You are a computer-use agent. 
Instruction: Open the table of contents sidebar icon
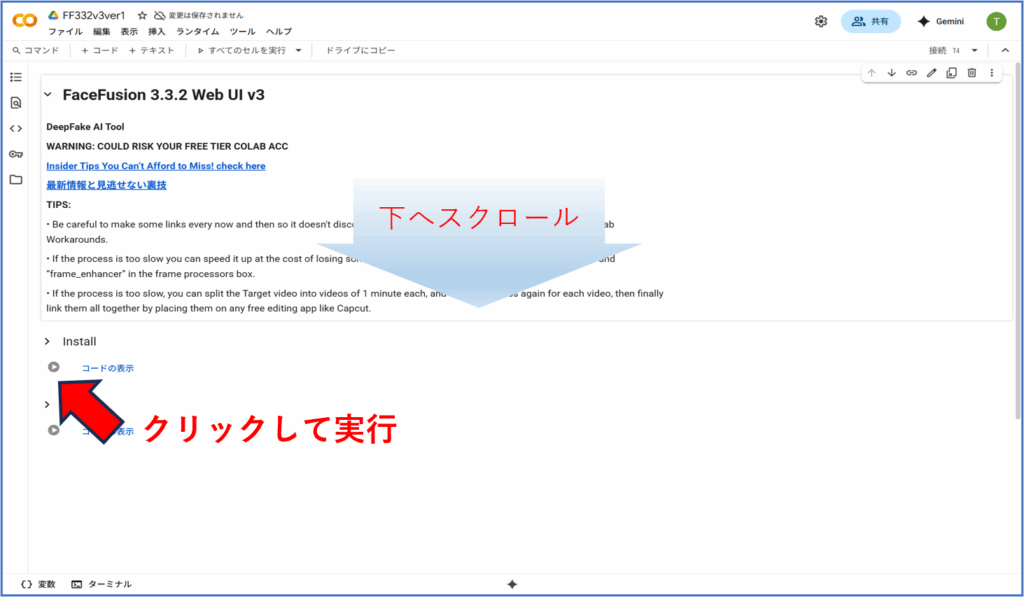(x=16, y=77)
